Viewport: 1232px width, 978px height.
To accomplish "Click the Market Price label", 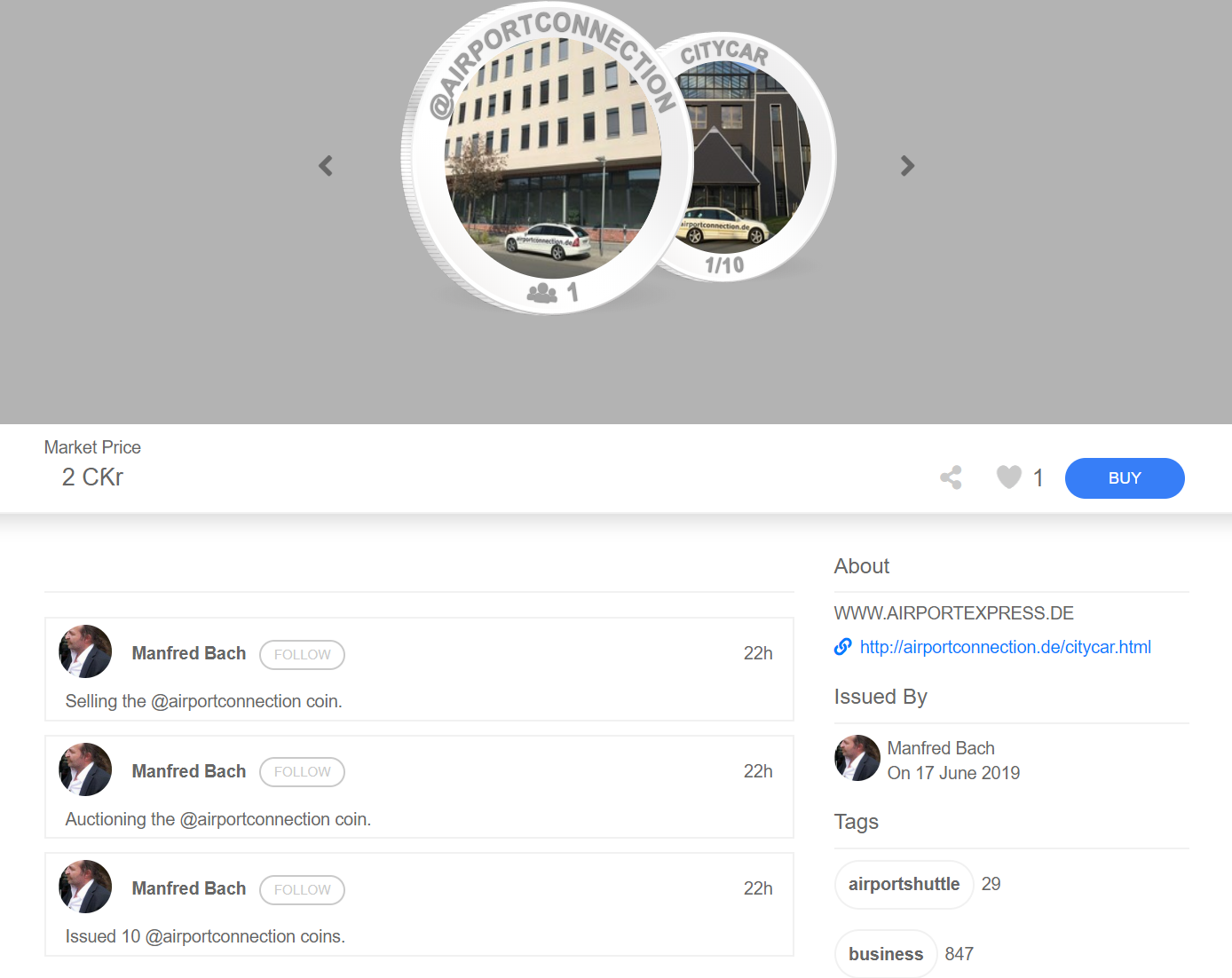I will point(92,447).
